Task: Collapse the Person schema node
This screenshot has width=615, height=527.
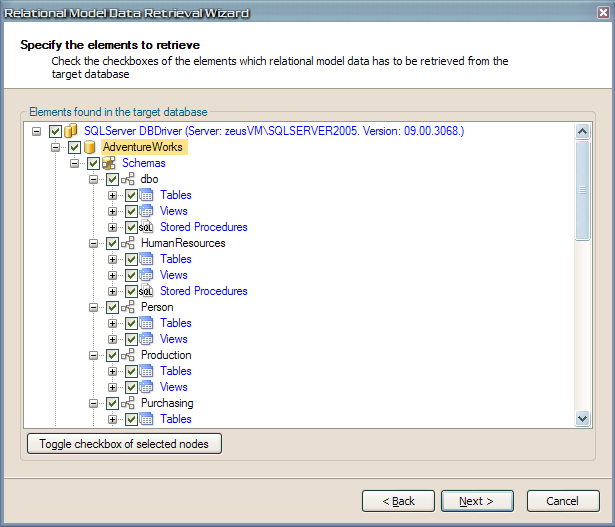Action: (93, 307)
